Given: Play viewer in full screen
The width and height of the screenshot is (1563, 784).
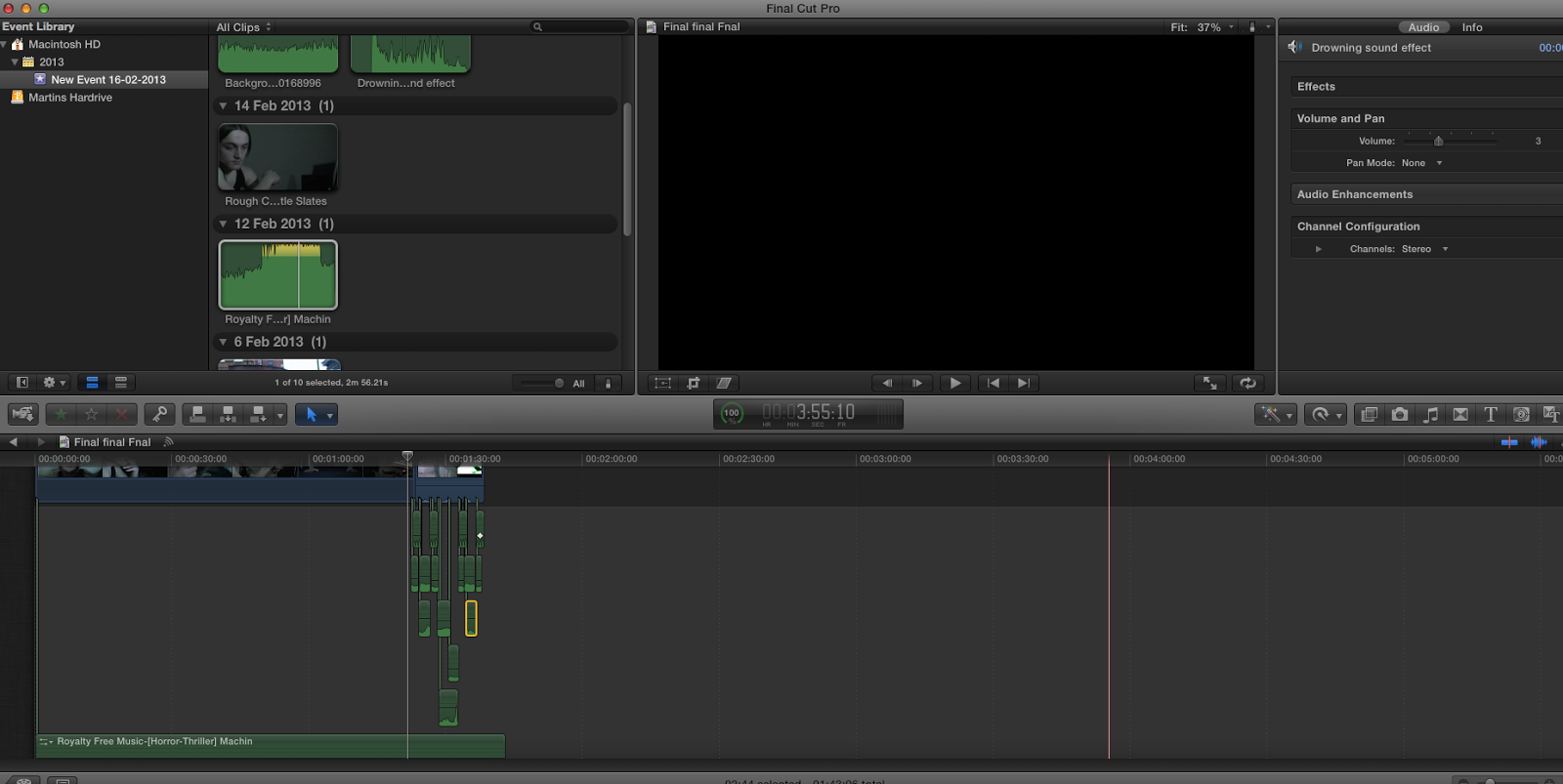Looking at the screenshot, I should [x=1210, y=383].
